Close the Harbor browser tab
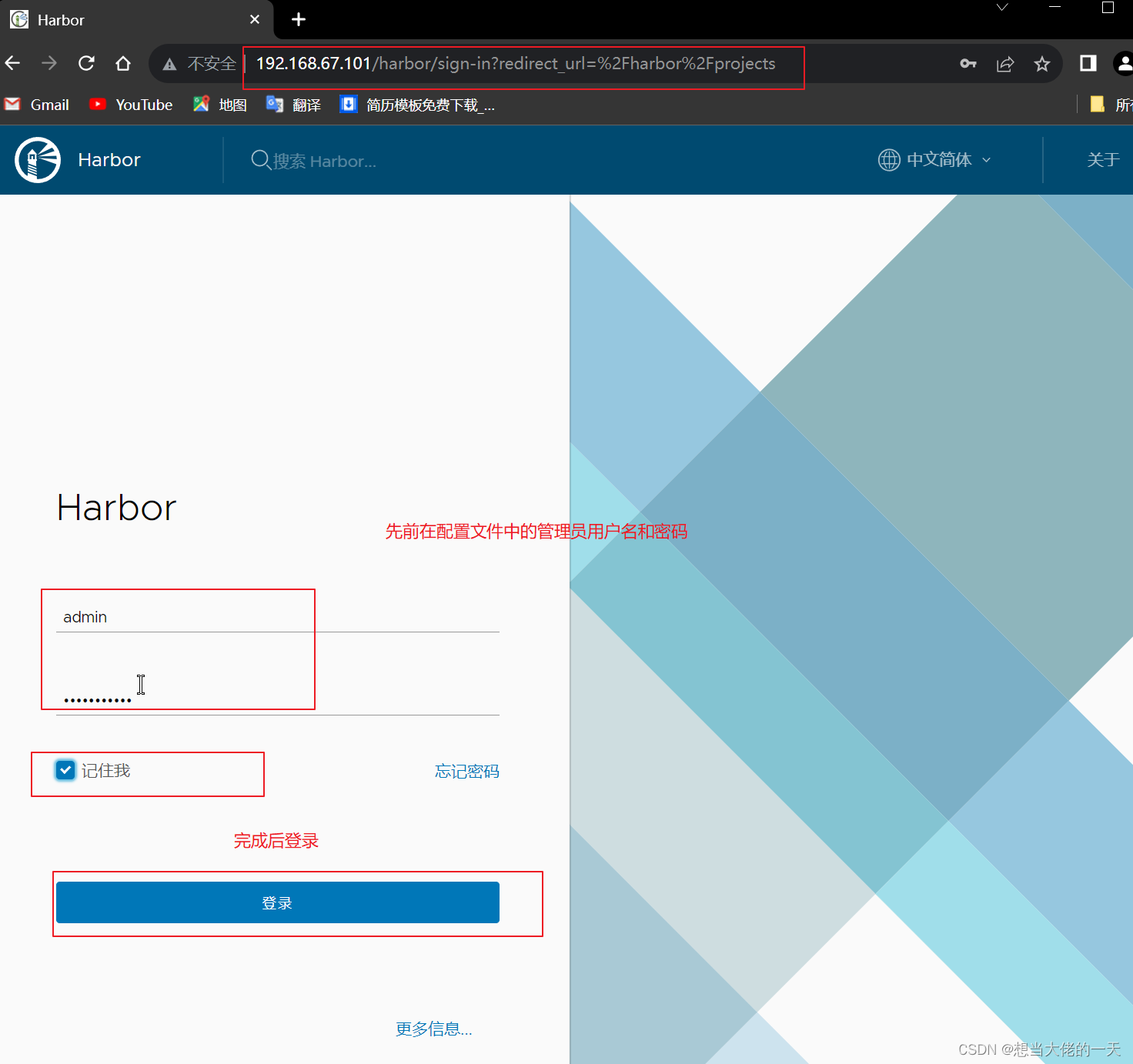The width and height of the screenshot is (1133, 1064). [x=255, y=20]
